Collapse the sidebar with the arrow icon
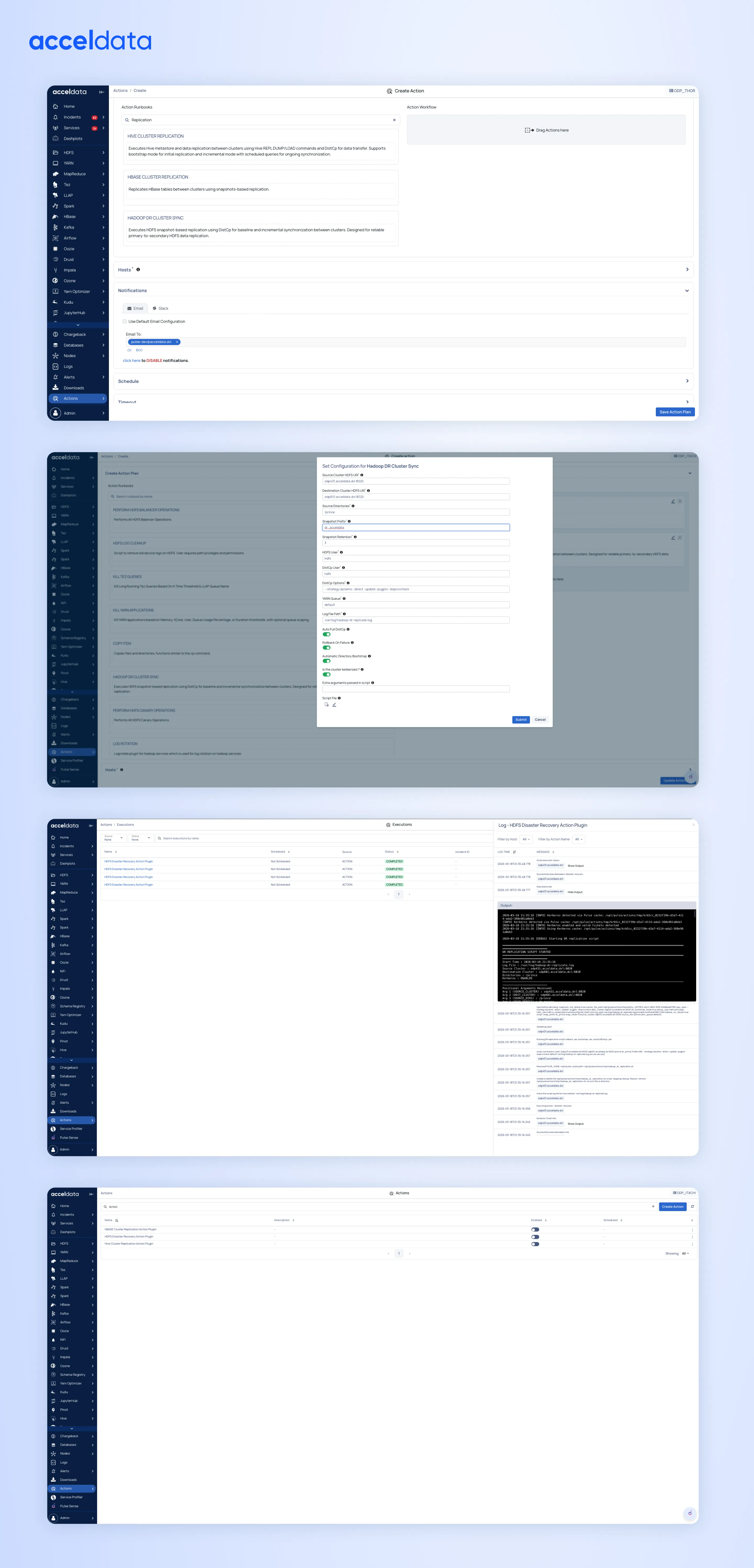The width and height of the screenshot is (754, 1568). point(101,91)
